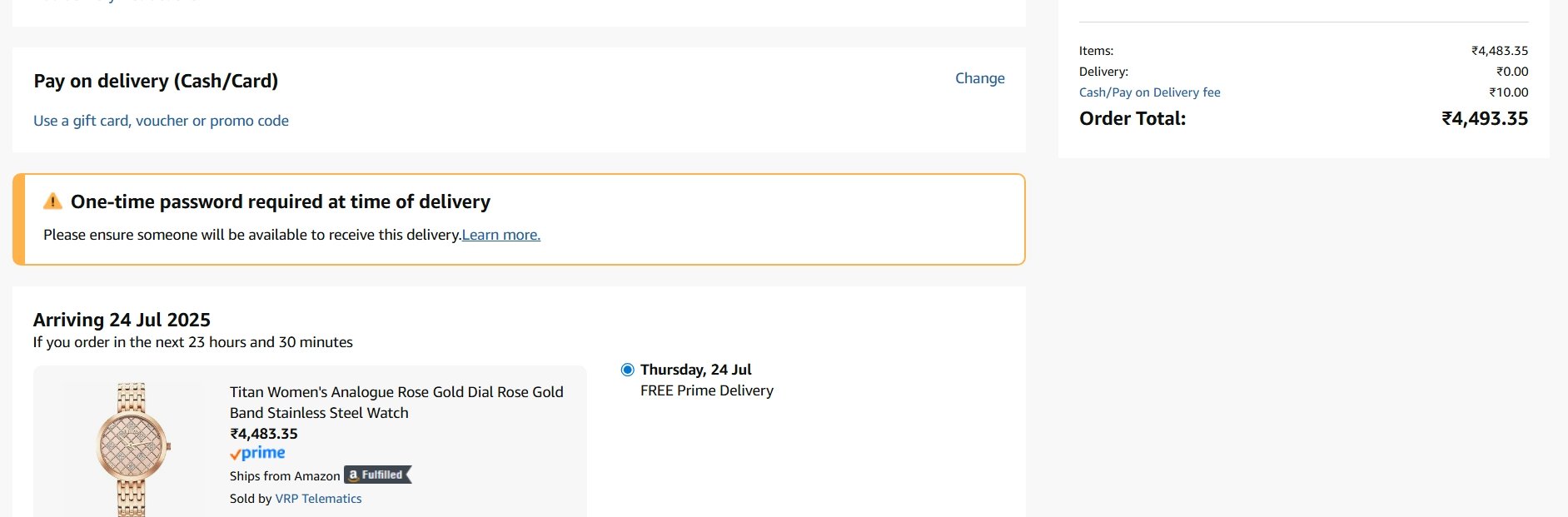Click the Titan rose gold watch thumbnail
1568x517 pixels.
coord(132,450)
